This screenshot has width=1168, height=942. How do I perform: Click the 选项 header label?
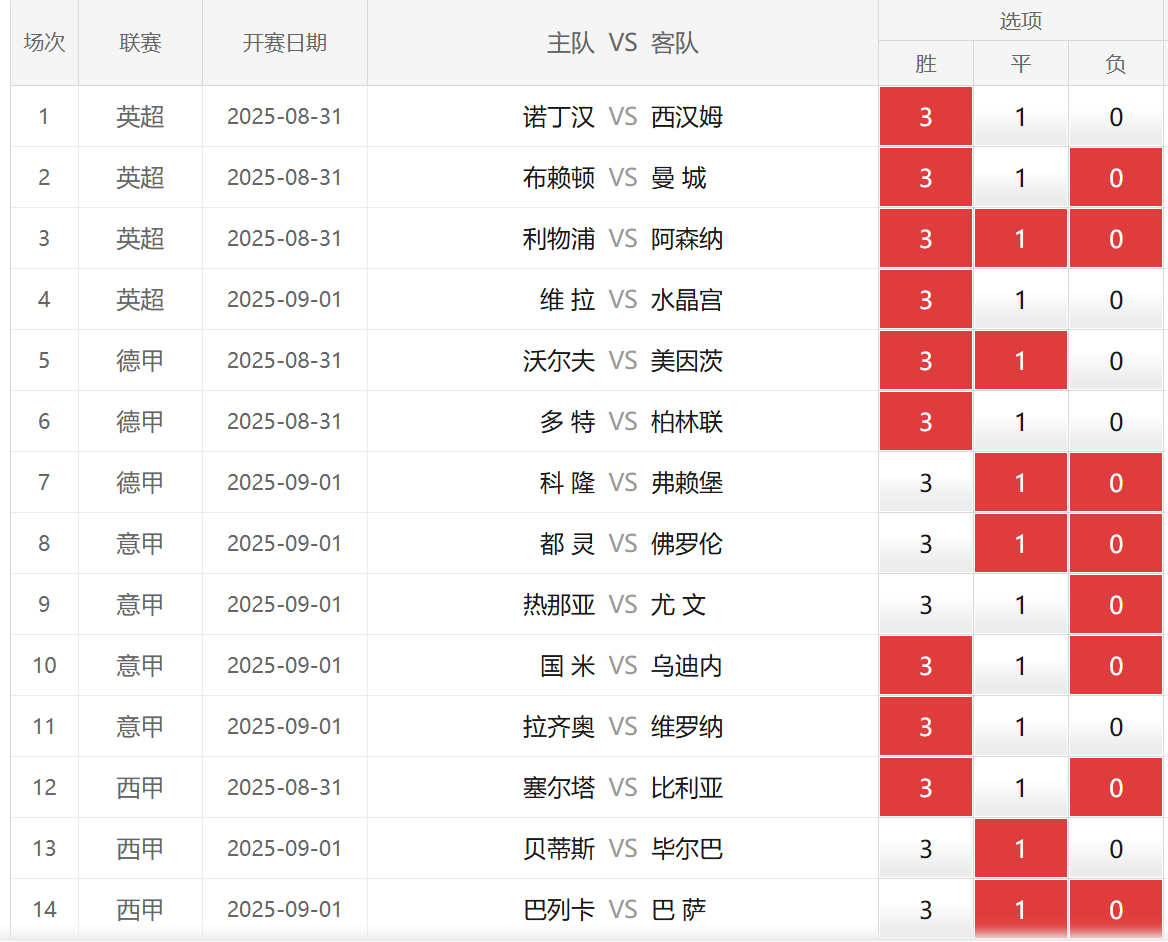pos(1021,21)
